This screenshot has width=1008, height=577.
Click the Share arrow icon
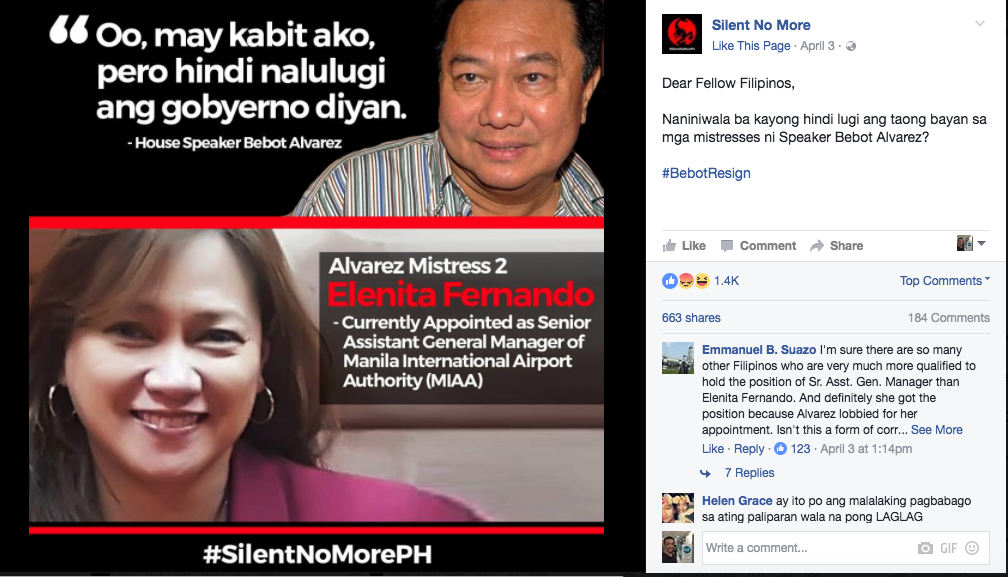click(x=817, y=245)
